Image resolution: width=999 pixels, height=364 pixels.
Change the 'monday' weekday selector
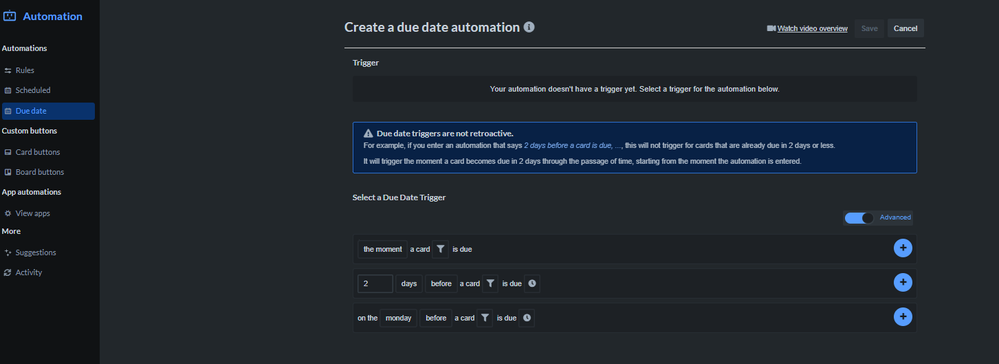click(x=398, y=318)
